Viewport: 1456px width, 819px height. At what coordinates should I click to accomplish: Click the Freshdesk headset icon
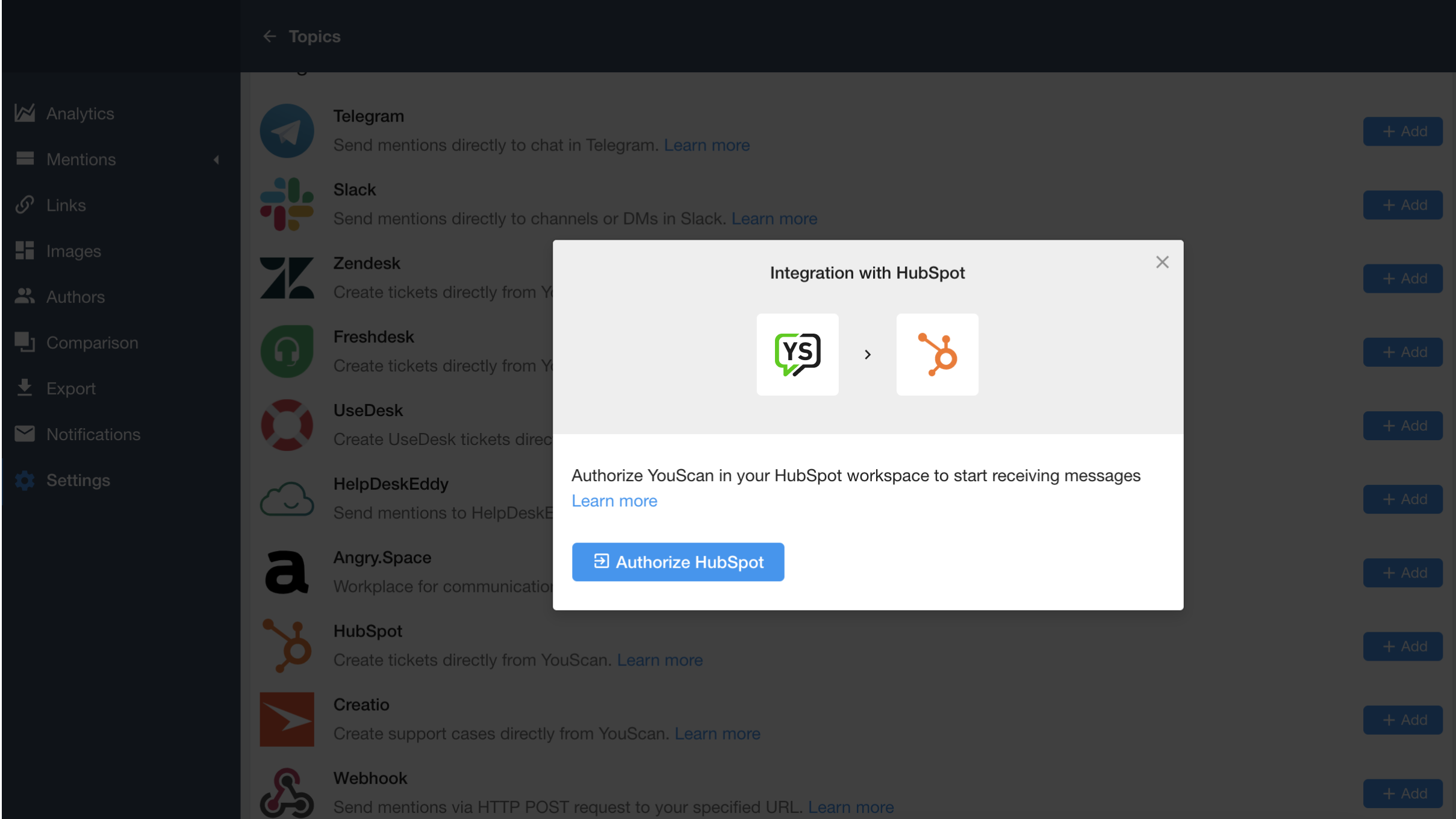point(287,351)
